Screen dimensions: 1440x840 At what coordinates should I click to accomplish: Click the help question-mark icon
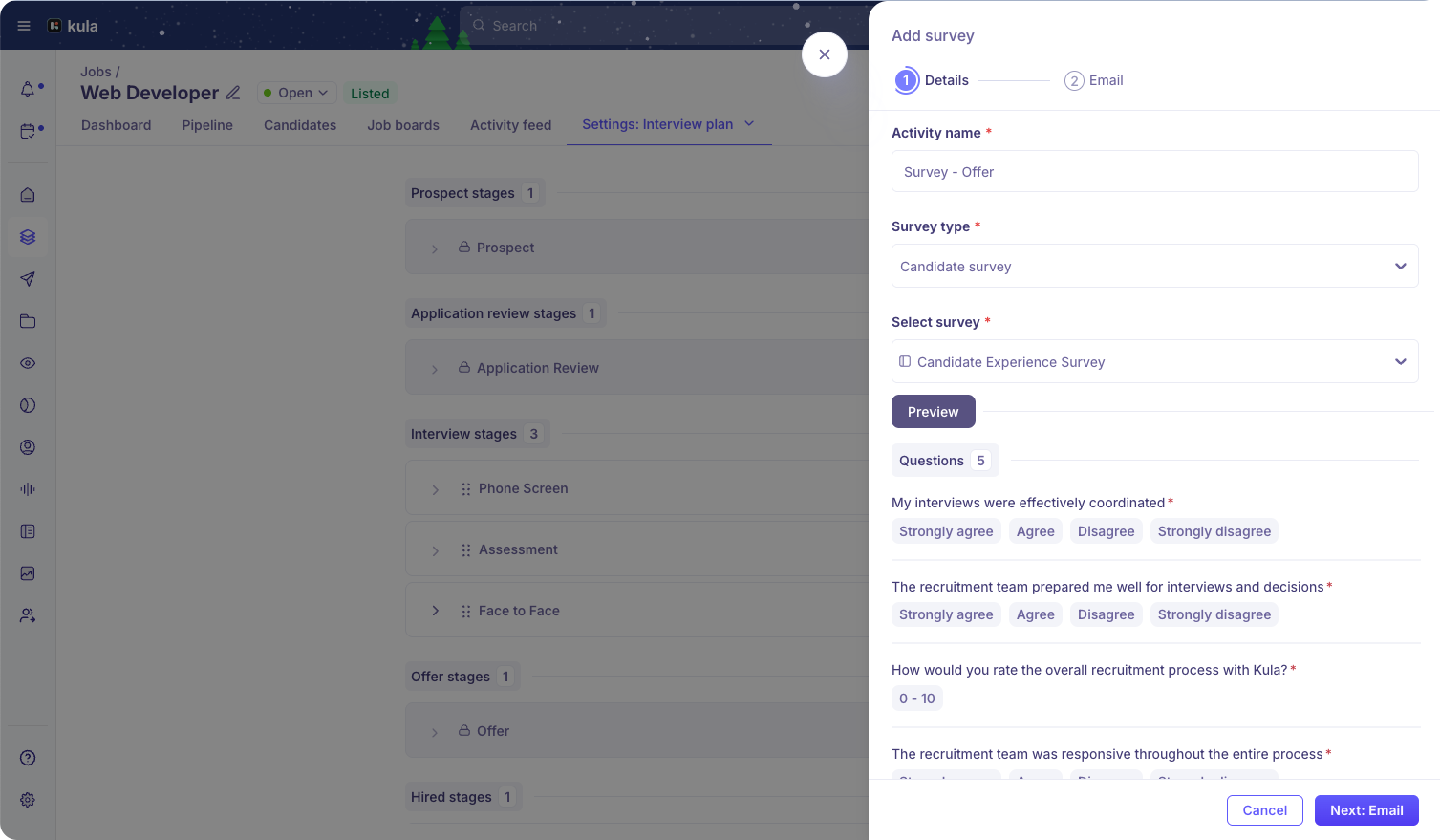click(27, 757)
